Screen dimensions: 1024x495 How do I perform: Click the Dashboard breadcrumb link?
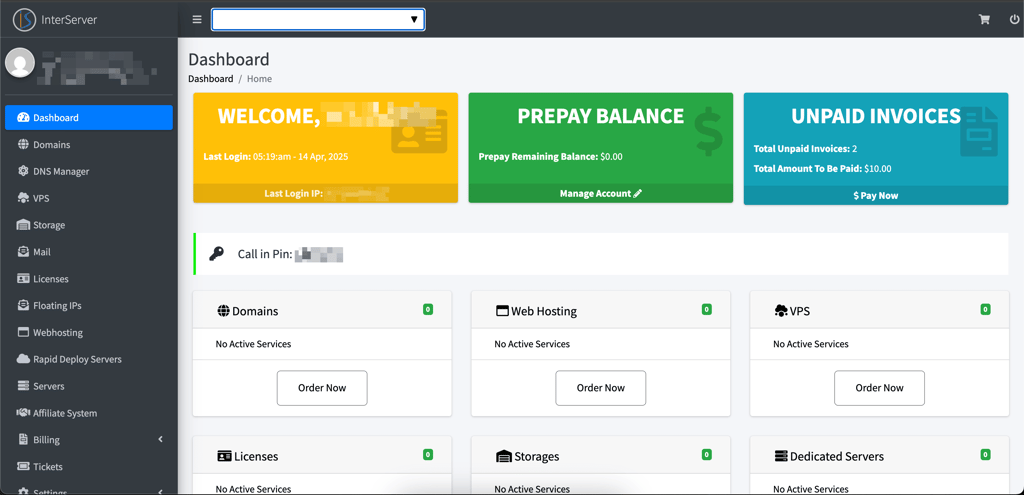(210, 78)
